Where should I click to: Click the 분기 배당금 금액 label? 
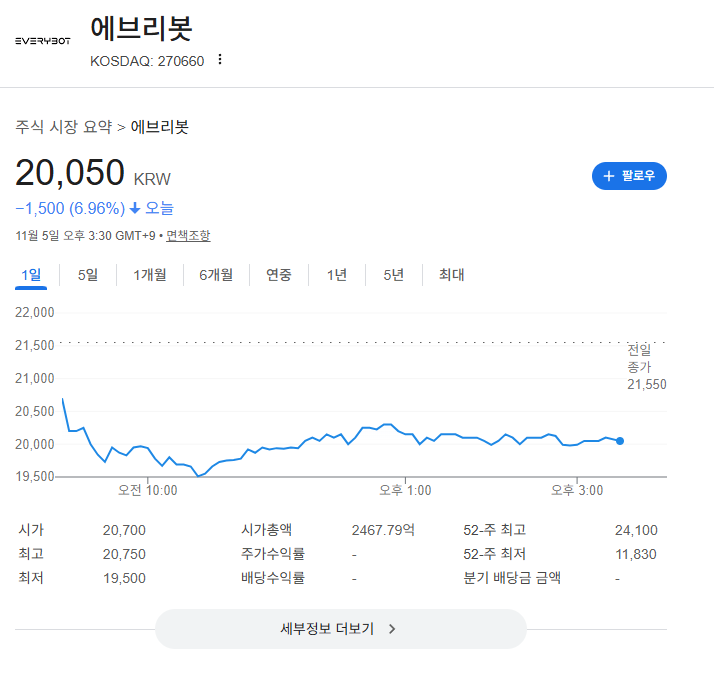(512, 578)
